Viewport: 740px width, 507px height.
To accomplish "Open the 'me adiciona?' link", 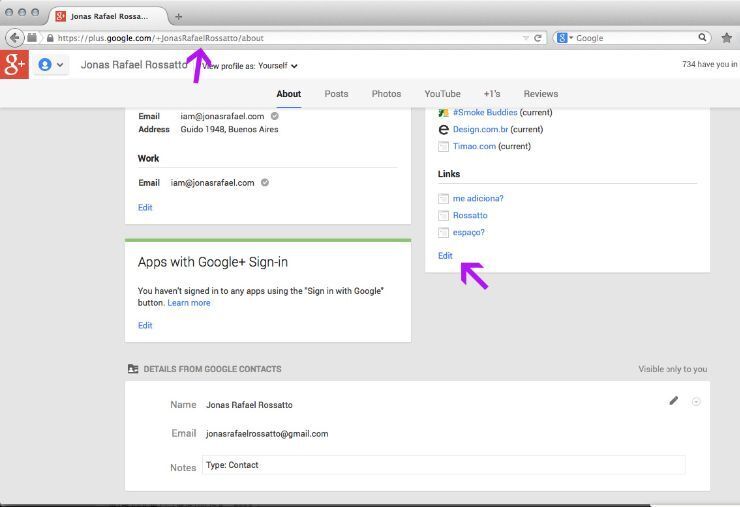I will tap(477, 198).
